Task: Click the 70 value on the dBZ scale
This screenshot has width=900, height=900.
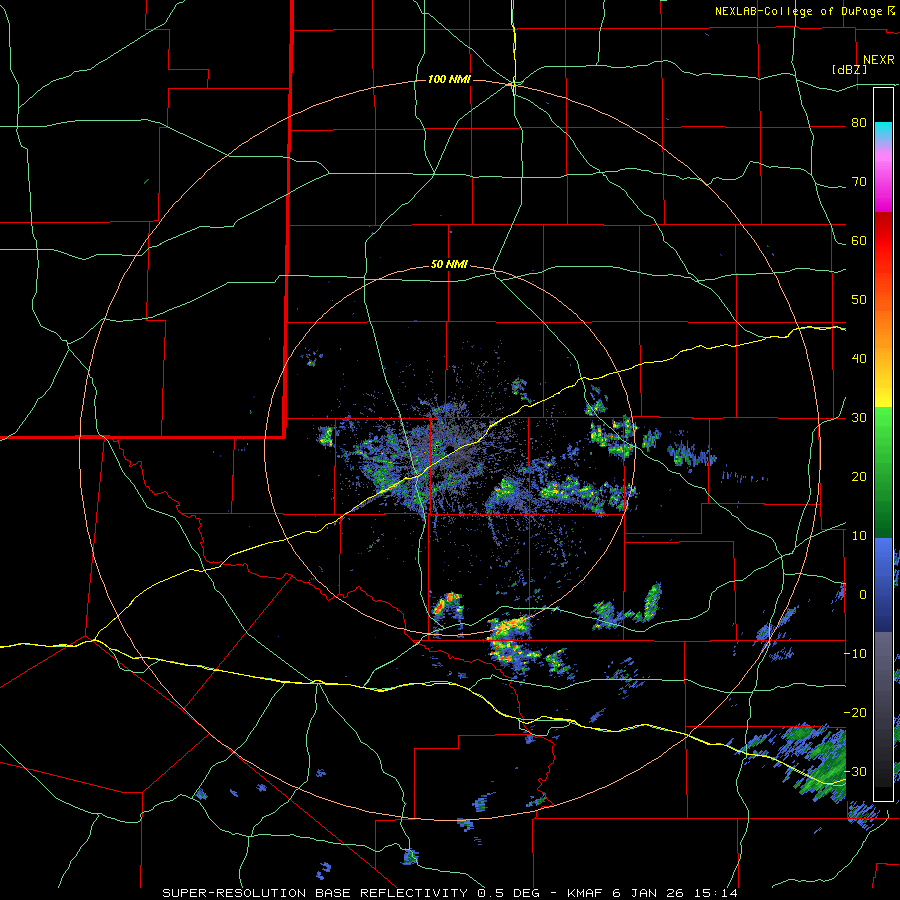Action: [x=859, y=182]
